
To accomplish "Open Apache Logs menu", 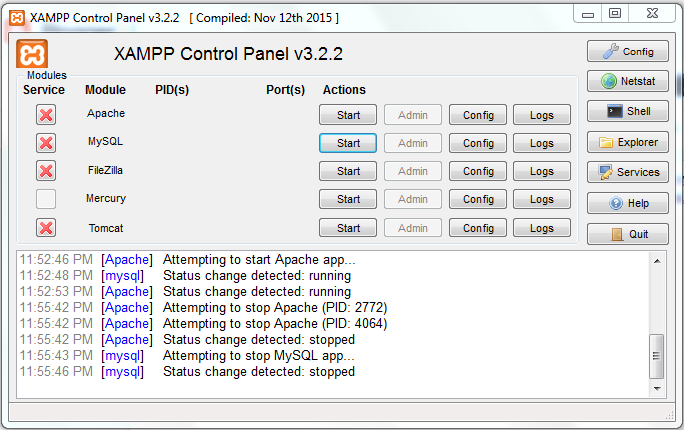I will (542, 115).
